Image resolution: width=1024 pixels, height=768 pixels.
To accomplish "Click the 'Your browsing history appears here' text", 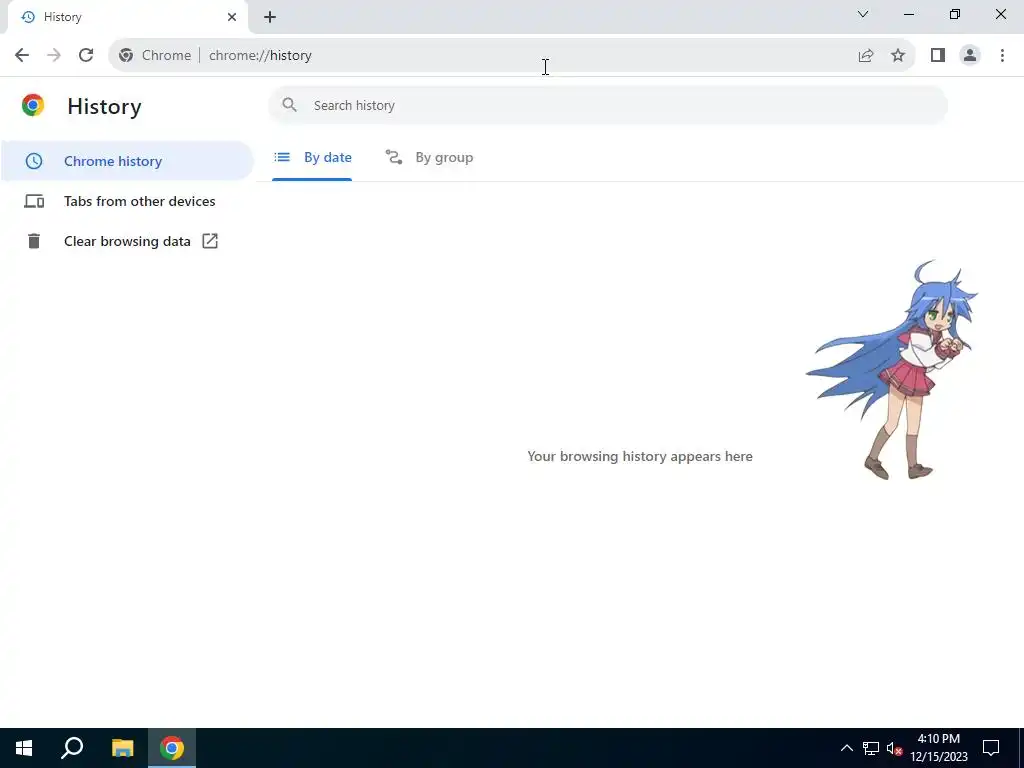I will pyautogui.click(x=640, y=456).
